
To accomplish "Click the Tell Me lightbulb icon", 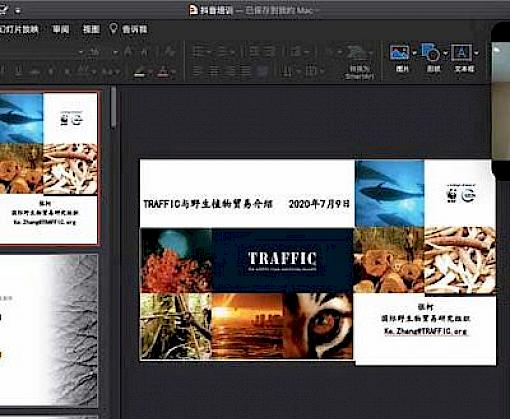I will point(113,29).
